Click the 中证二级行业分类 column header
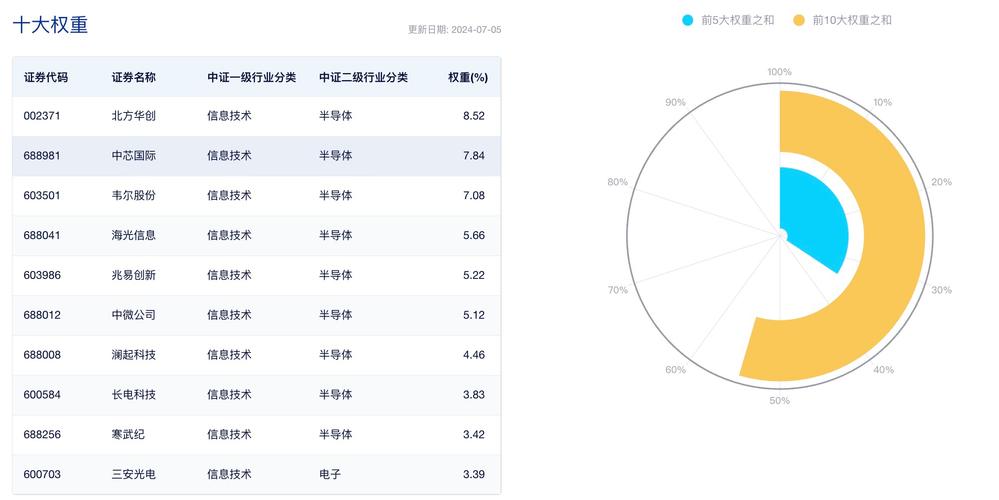This screenshot has width=999, height=500. tap(364, 78)
